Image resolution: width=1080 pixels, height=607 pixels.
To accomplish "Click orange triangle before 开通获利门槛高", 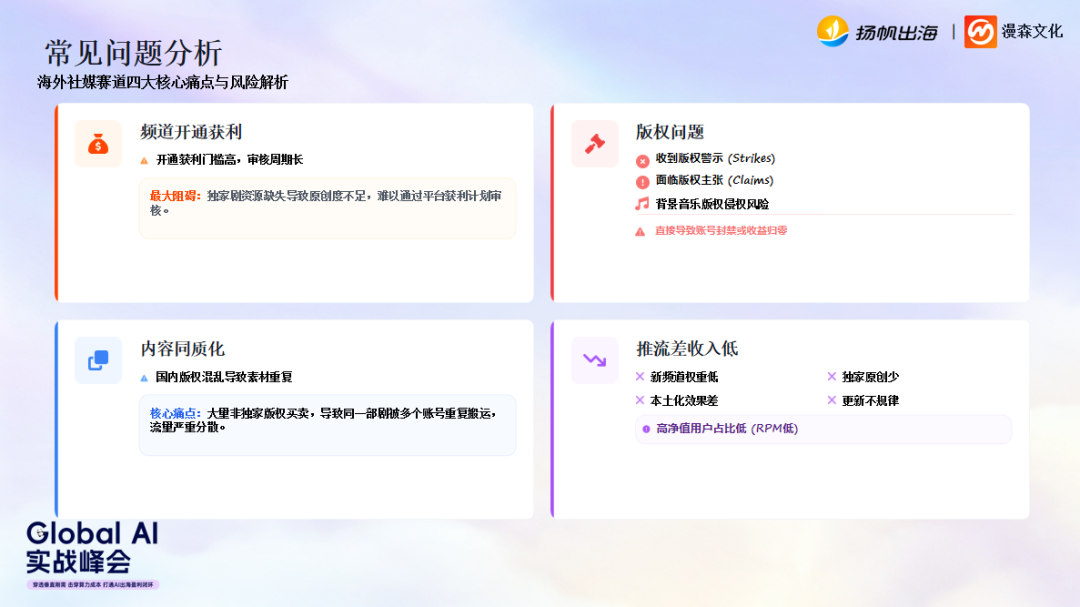I will coord(144,161).
